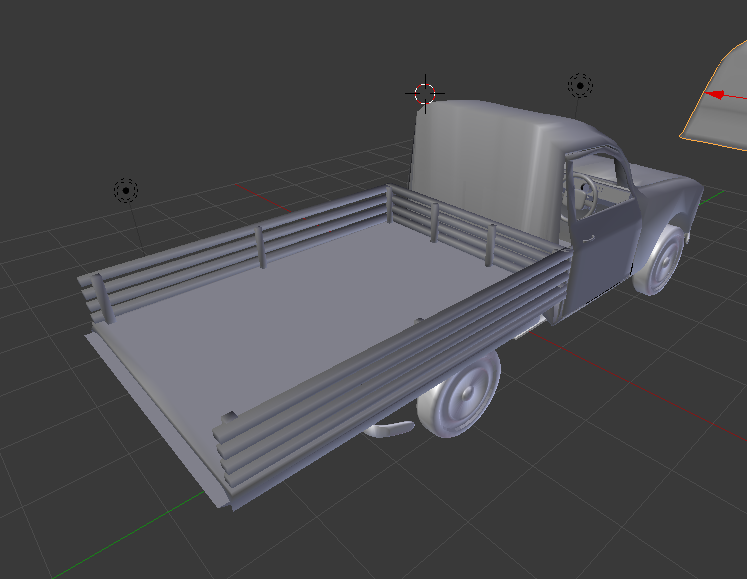This screenshot has height=579, width=747.
Task: Select the point lamp above the truck cab
Action: (580, 86)
